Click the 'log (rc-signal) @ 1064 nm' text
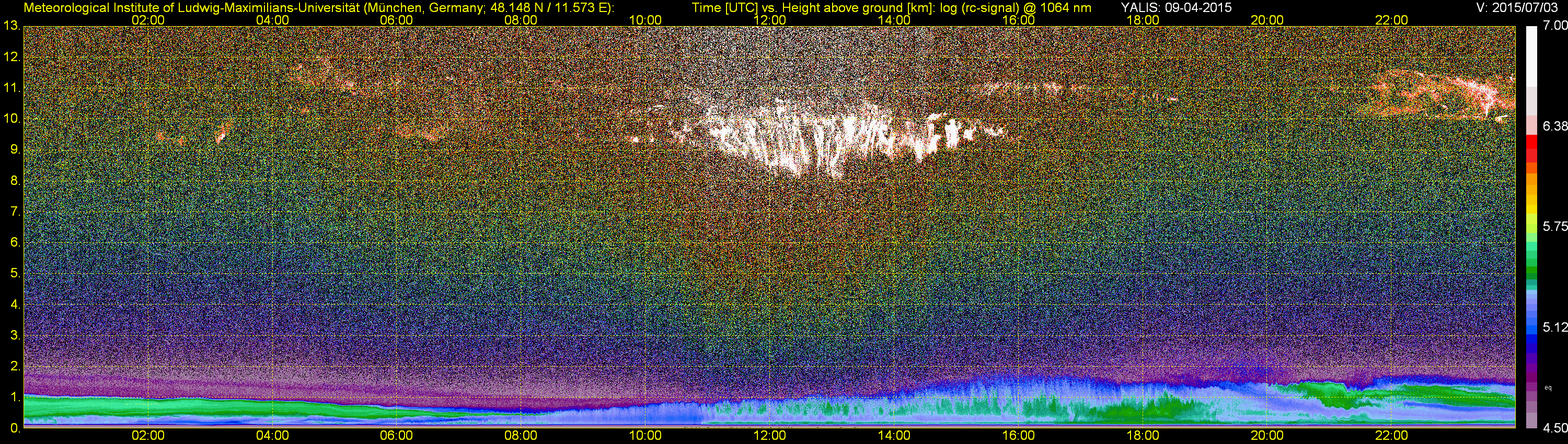The width and height of the screenshot is (1568, 444). coord(1016,7)
